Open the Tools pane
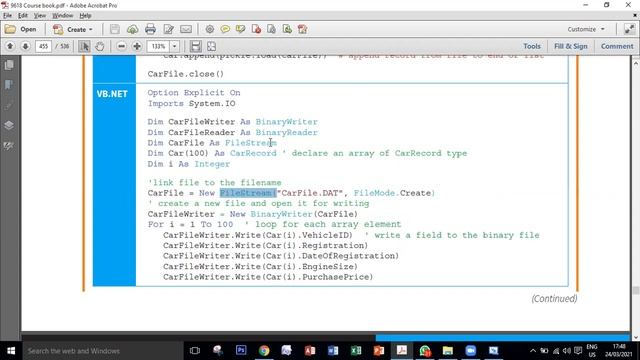The height and width of the screenshot is (360, 640). click(x=532, y=46)
